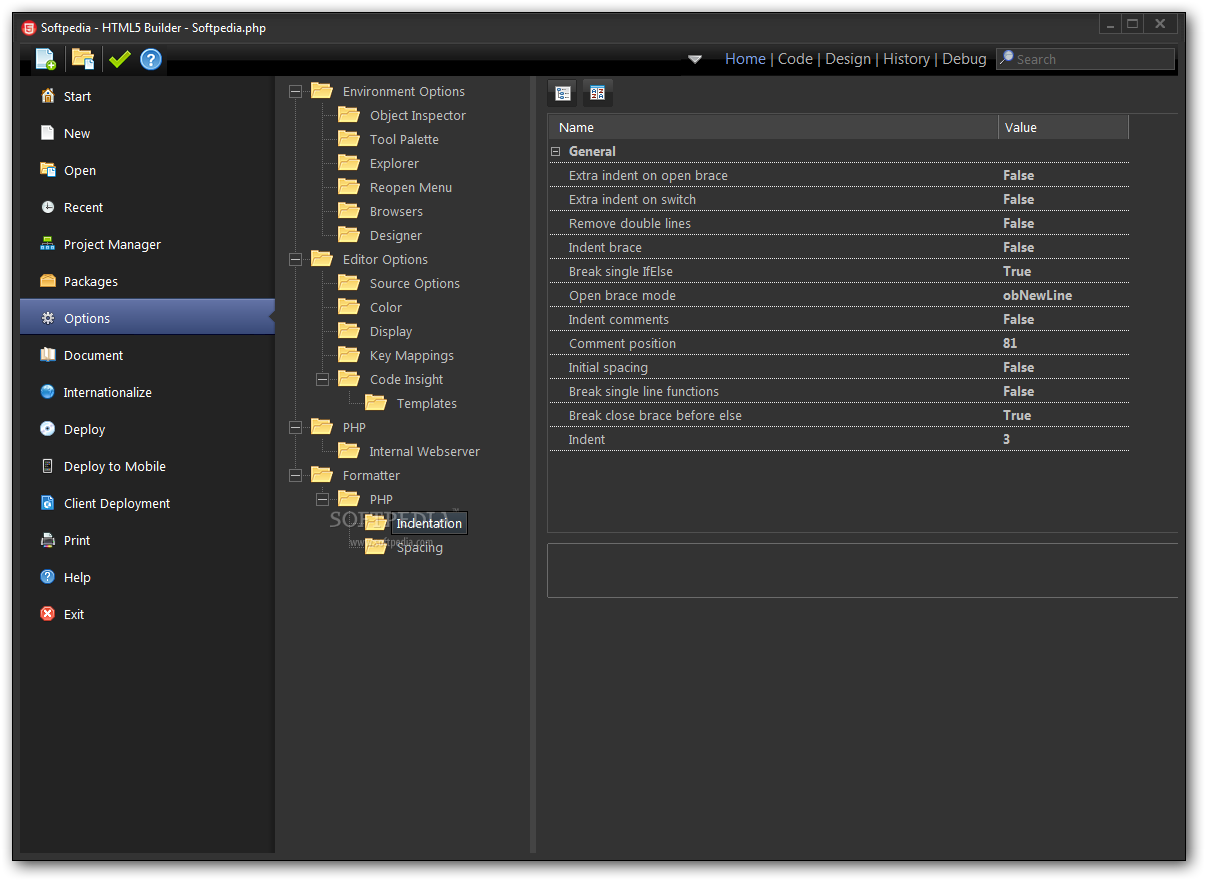Click the Print printer icon in sidebar
This screenshot has height=881, width=1206.
(x=47, y=540)
